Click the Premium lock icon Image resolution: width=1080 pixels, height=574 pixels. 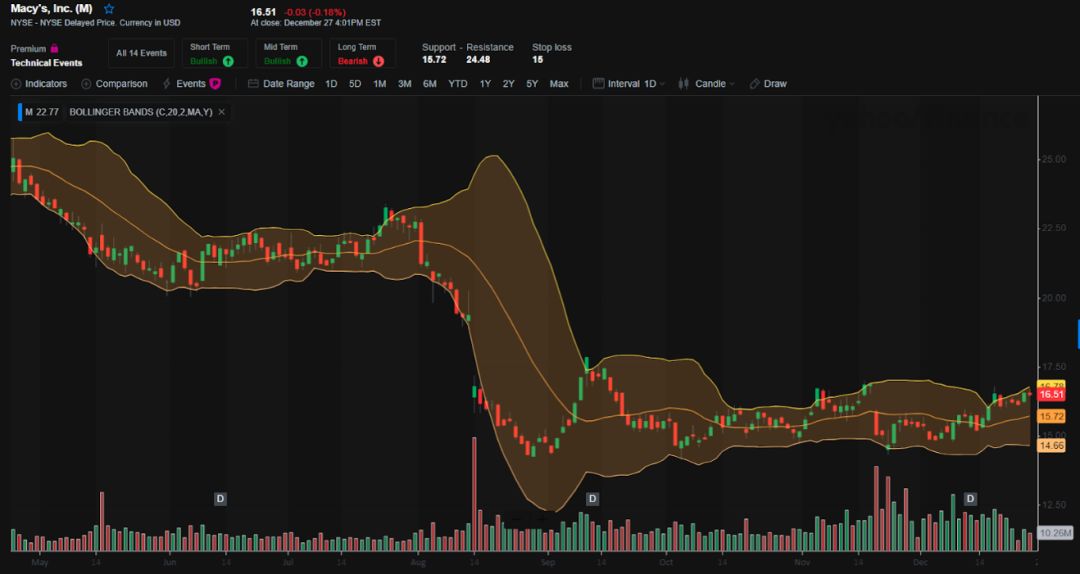[x=54, y=49]
